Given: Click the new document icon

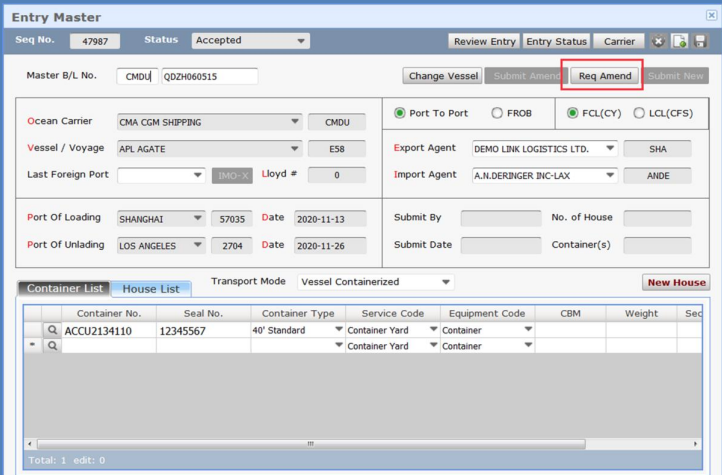Looking at the screenshot, I should (x=679, y=41).
